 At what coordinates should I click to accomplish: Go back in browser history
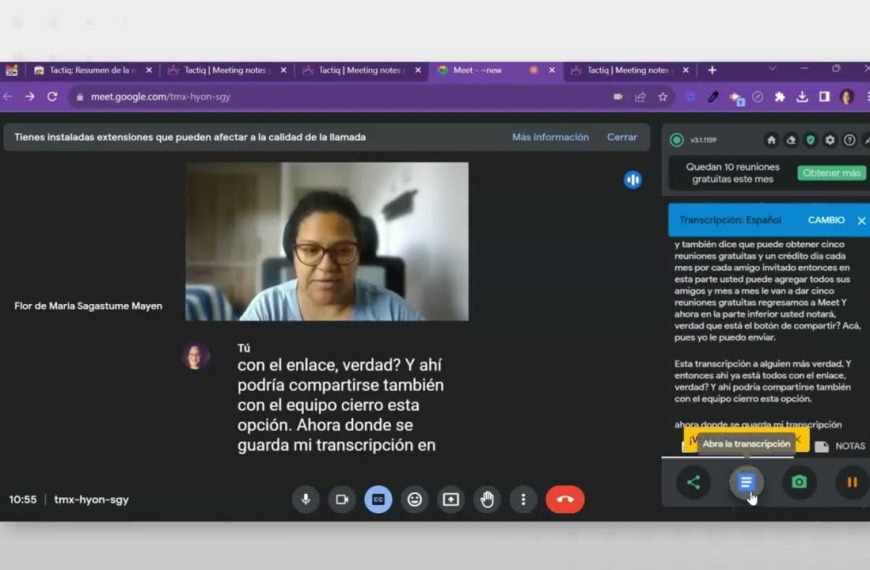[8, 97]
